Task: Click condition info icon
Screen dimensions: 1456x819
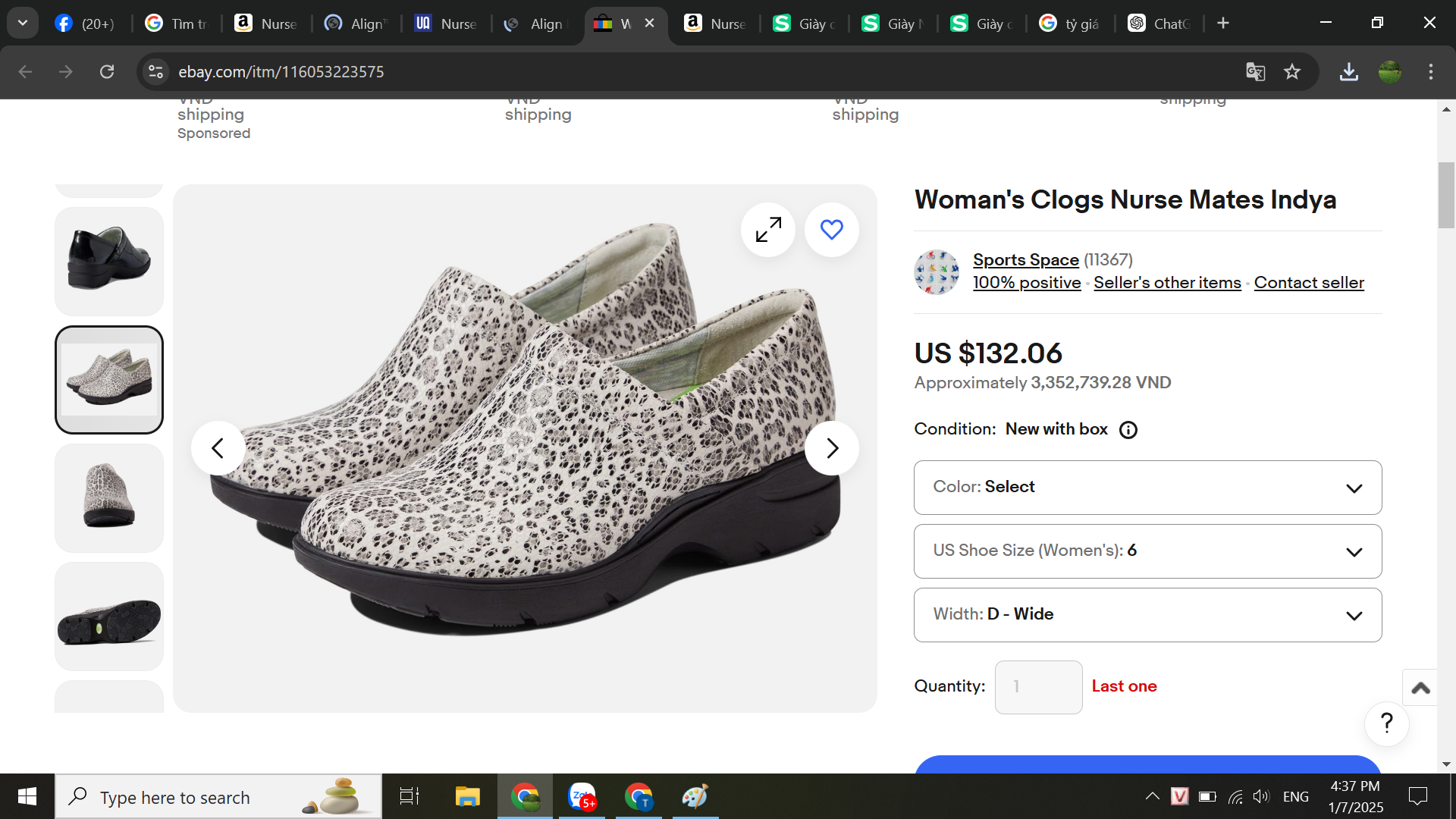Action: pyautogui.click(x=1128, y=430)
